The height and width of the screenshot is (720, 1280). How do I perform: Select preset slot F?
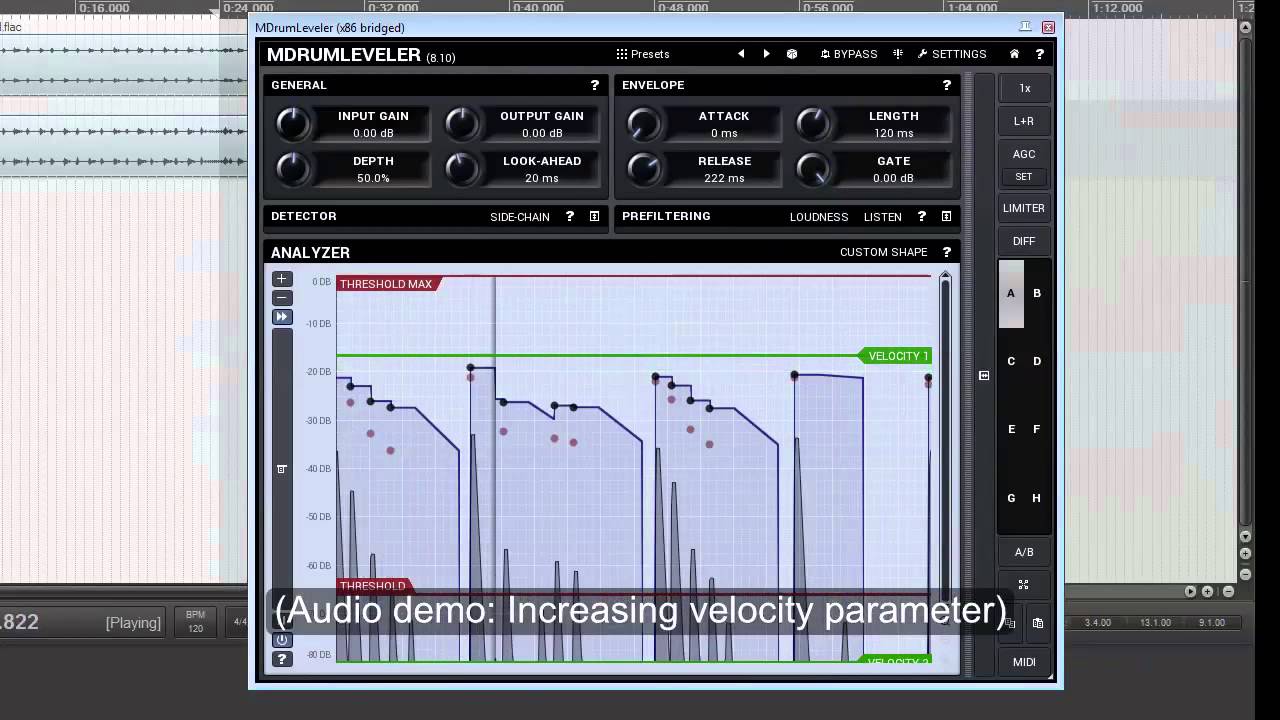(1037, 429)
